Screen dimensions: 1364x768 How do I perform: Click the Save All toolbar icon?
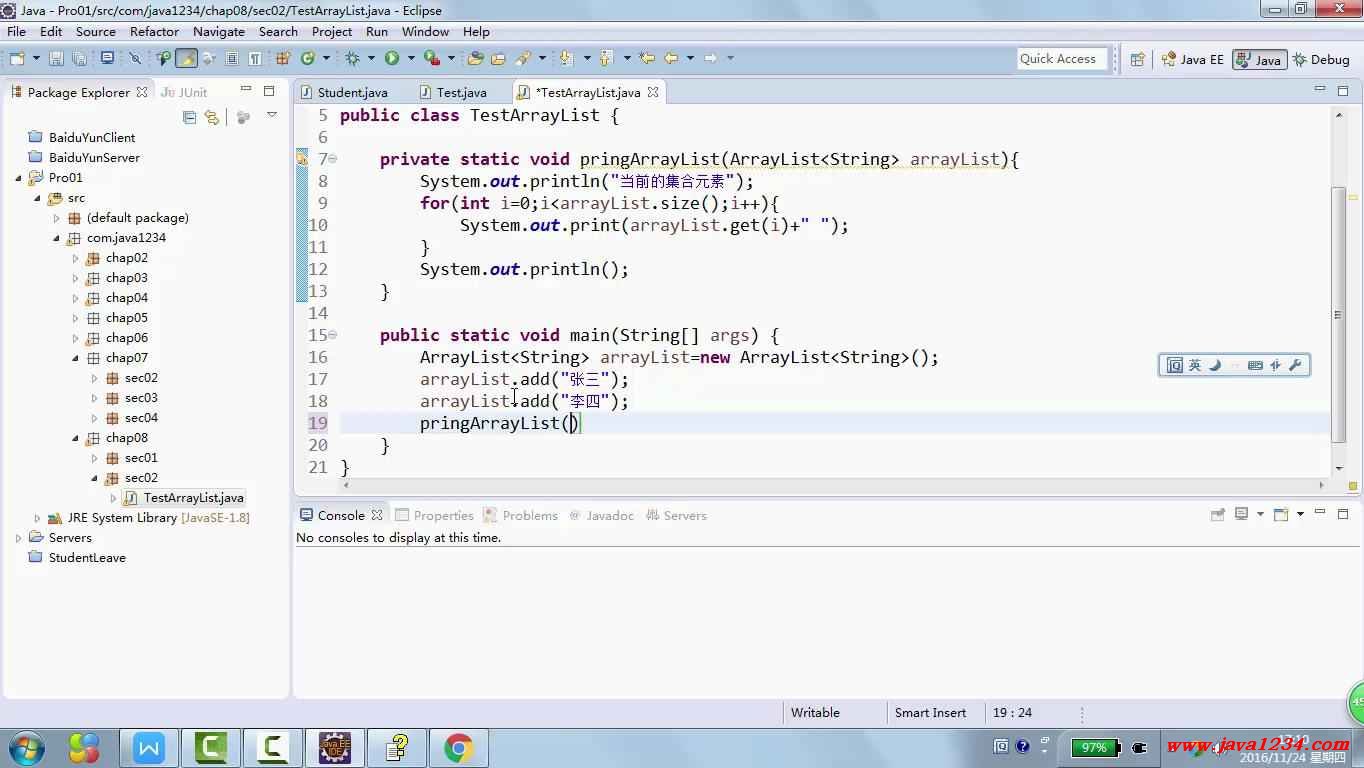[x=79, y=58]
